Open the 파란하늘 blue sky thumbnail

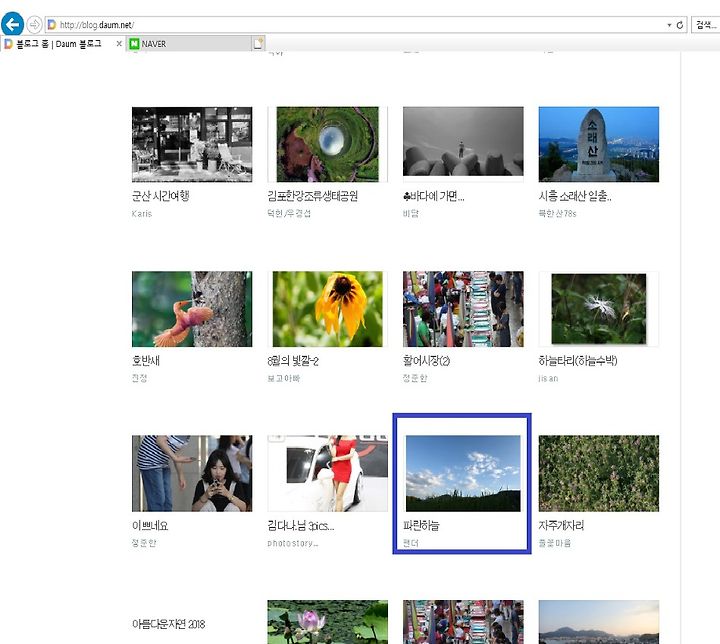tap(463, 474)
